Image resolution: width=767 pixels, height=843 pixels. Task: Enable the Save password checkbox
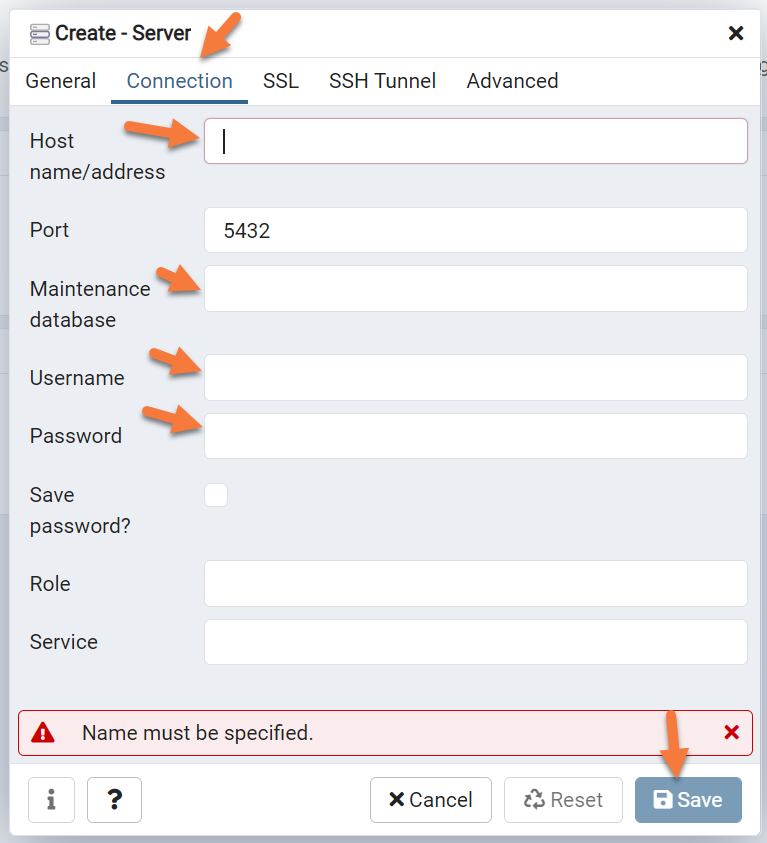click(x=216, y=495)
